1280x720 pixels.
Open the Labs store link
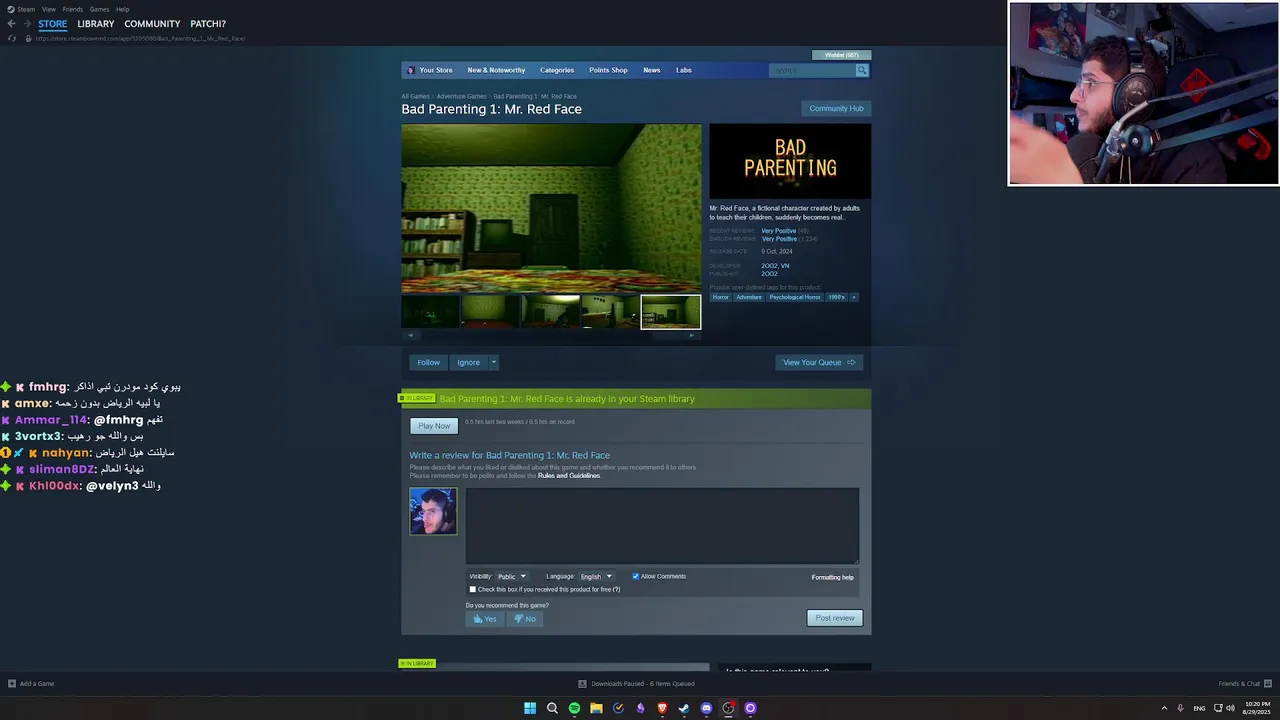684,70
